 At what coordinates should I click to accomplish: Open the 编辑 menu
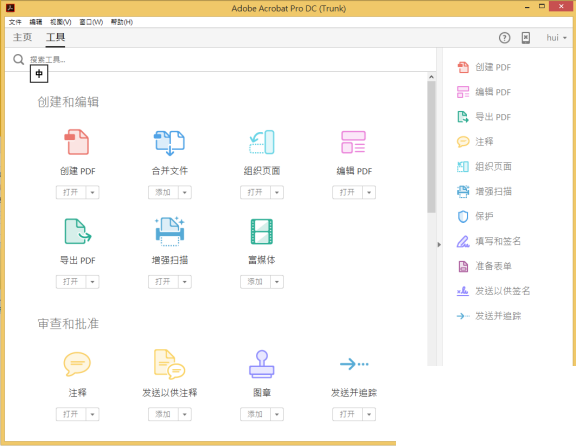[x=36, y=22]
